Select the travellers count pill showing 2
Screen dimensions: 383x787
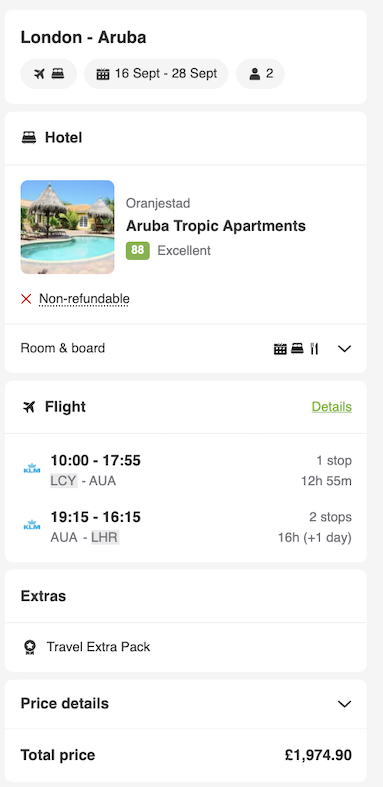pyautogui.click(x=260, y=74)
